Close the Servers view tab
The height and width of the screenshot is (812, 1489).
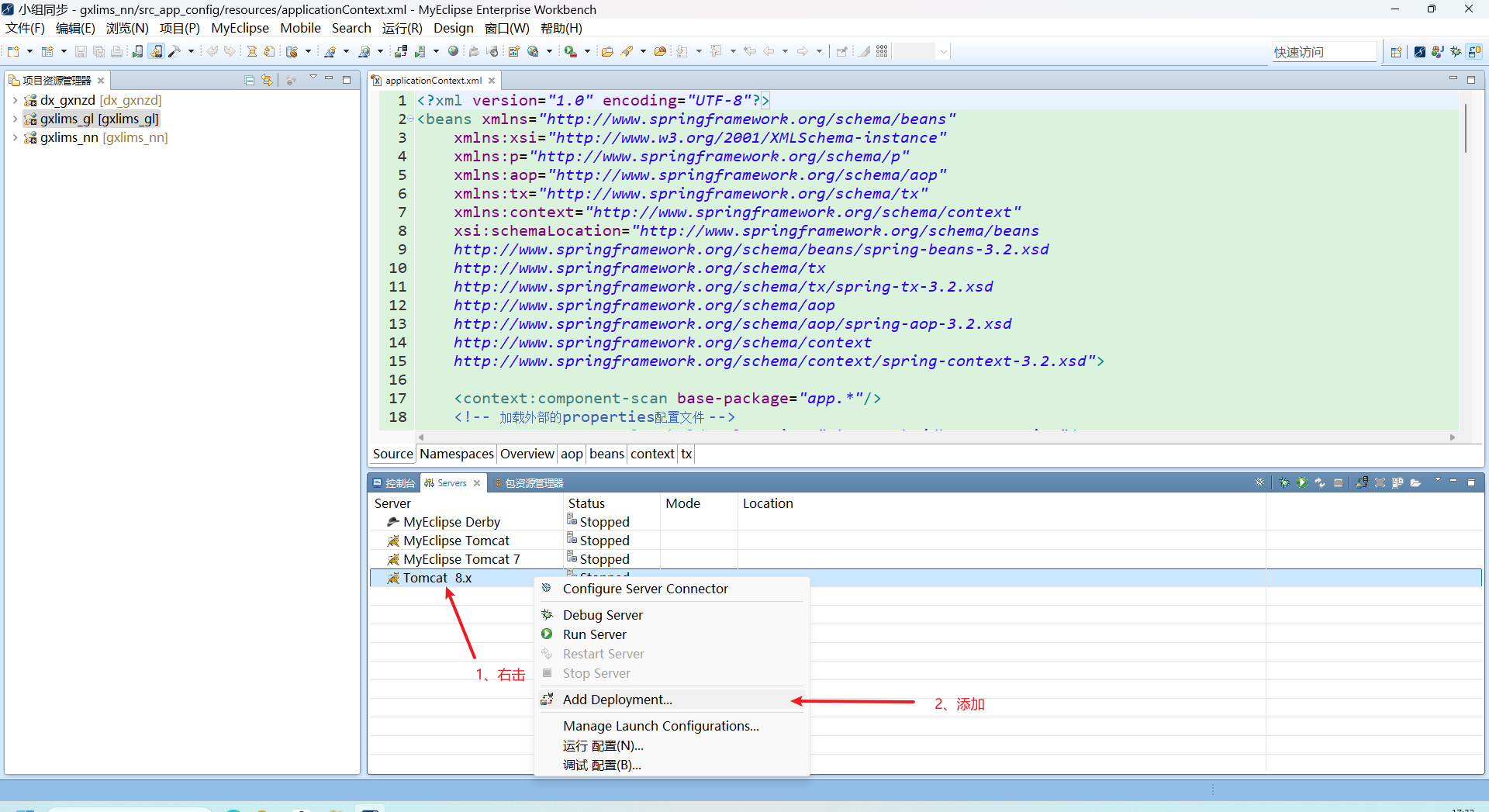click(477, 483)
